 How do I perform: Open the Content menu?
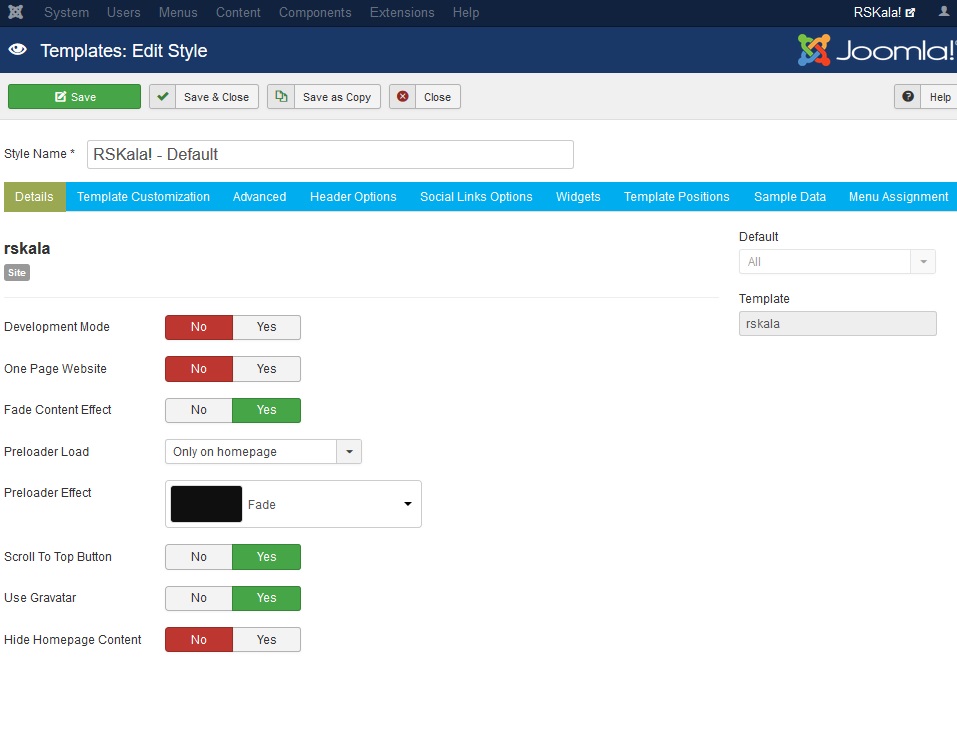tap(238, 12)
